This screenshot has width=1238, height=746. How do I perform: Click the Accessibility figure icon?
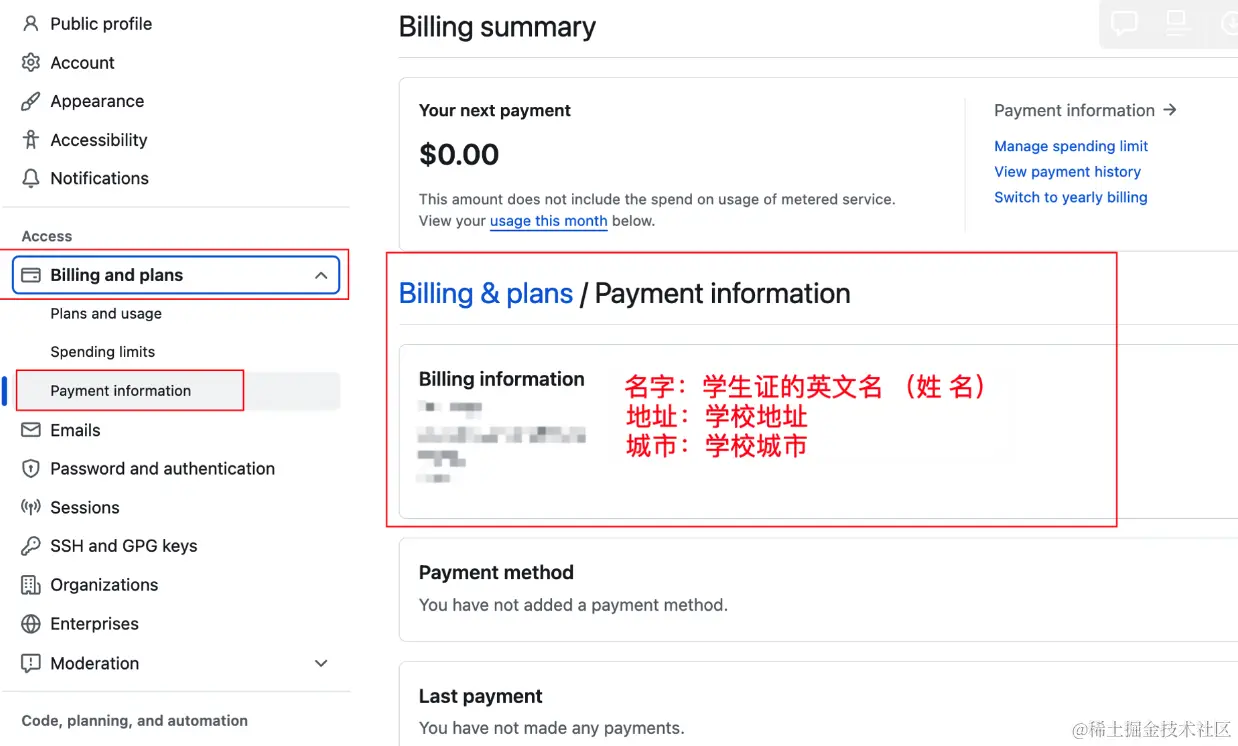[x=31, y=140]
